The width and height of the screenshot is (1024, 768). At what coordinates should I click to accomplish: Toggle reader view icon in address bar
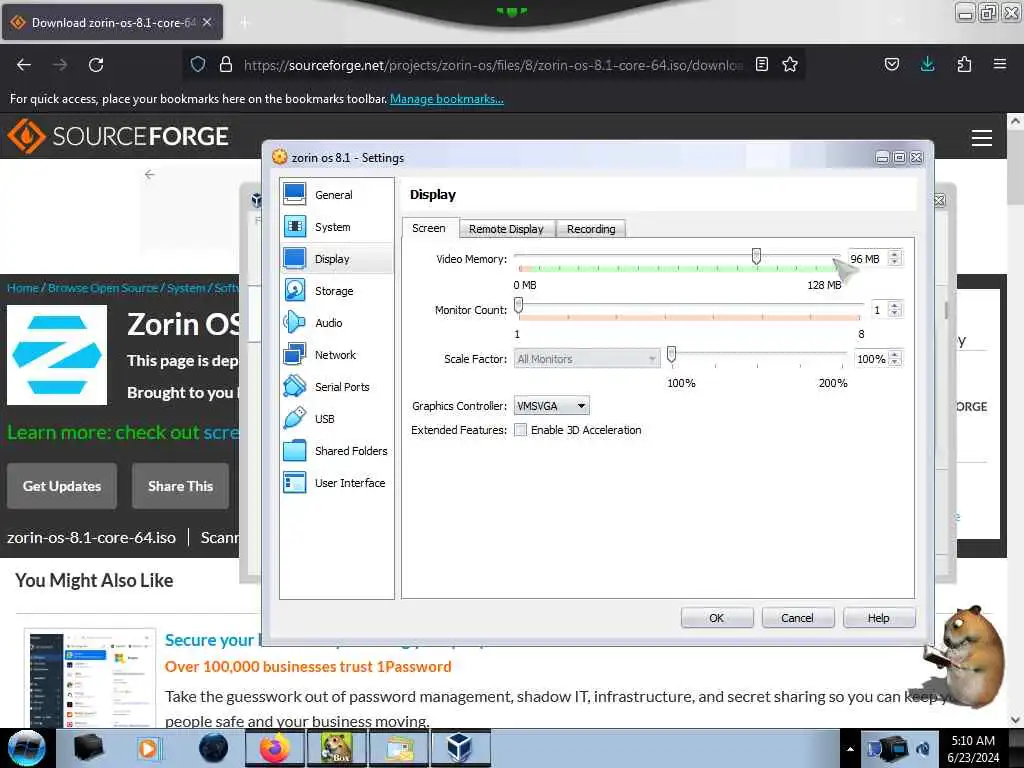(761, 64)
